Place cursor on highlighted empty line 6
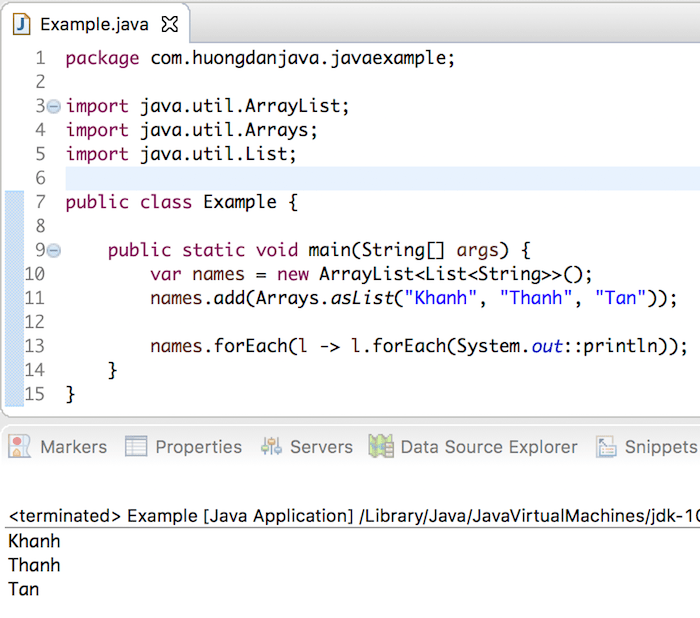The image size is (700, 618). click(383, 178)
